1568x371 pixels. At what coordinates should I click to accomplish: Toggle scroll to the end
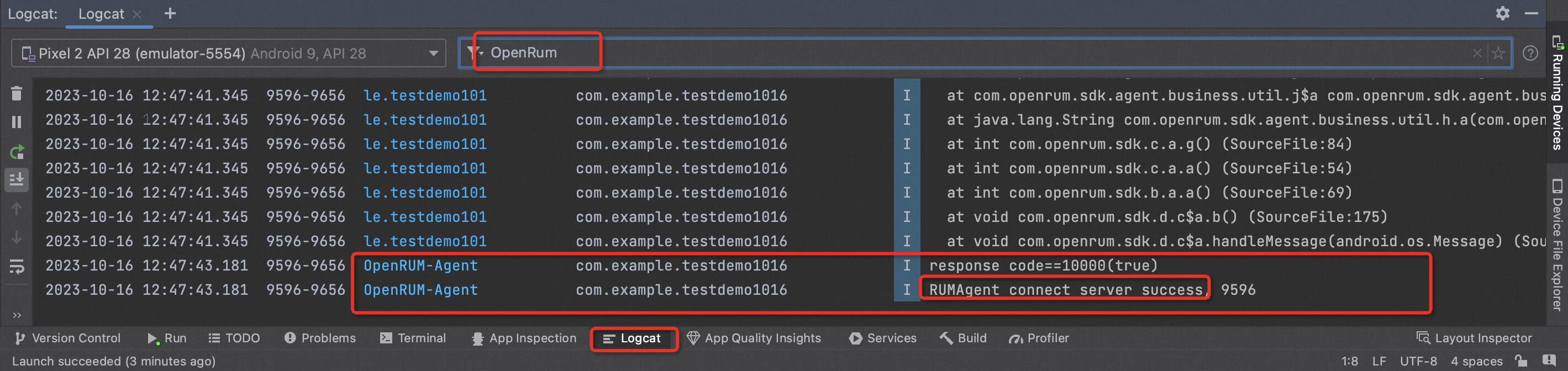17,180
